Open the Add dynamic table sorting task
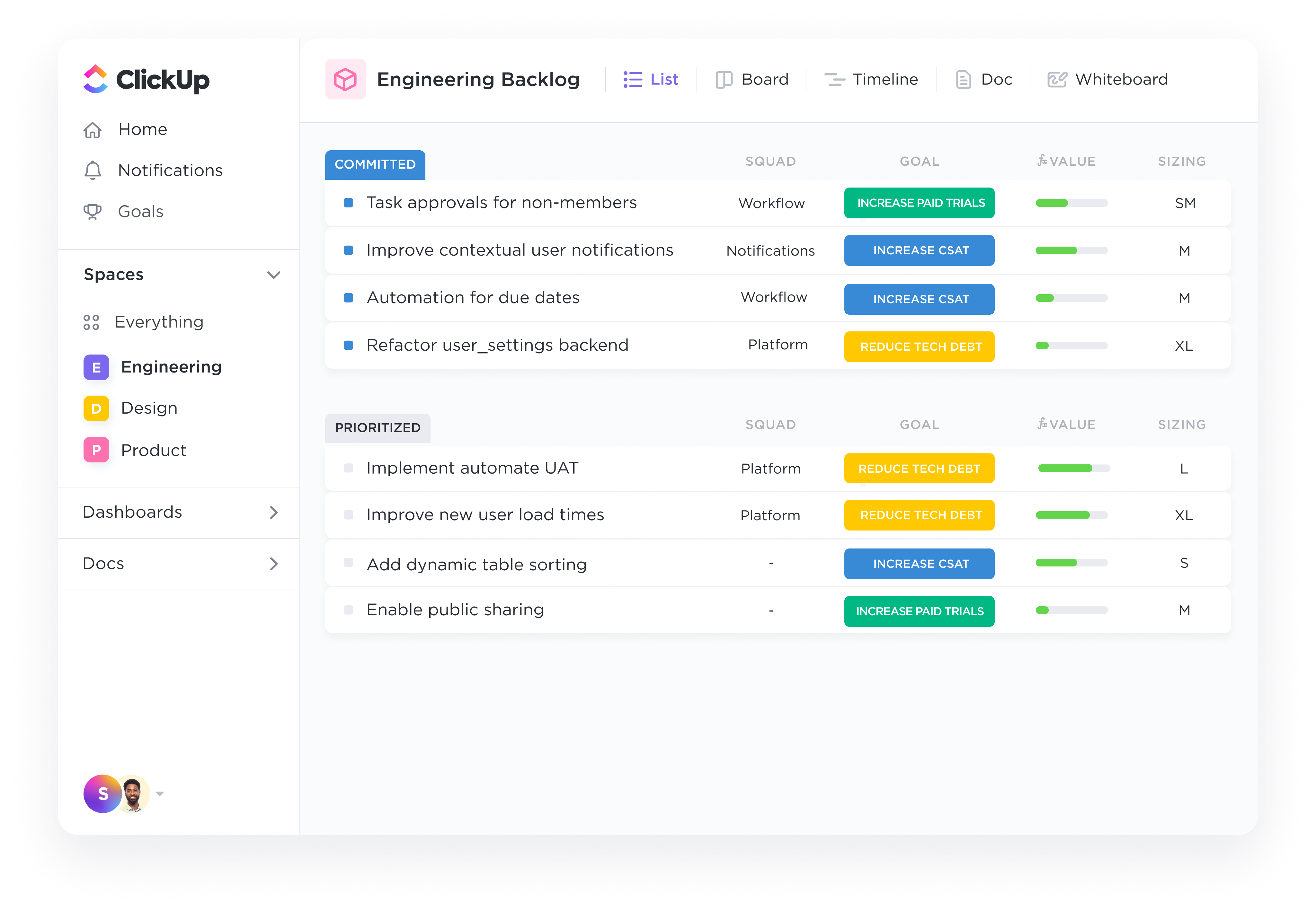The image size is (1316, 912). pyautogui.click(x=476, y=565)
